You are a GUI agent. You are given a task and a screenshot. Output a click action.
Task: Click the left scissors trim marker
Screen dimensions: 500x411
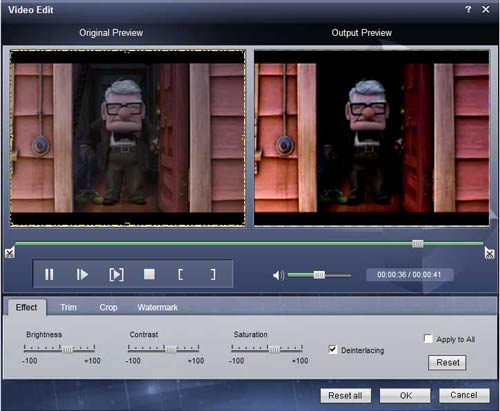click(x=10, y=253)
